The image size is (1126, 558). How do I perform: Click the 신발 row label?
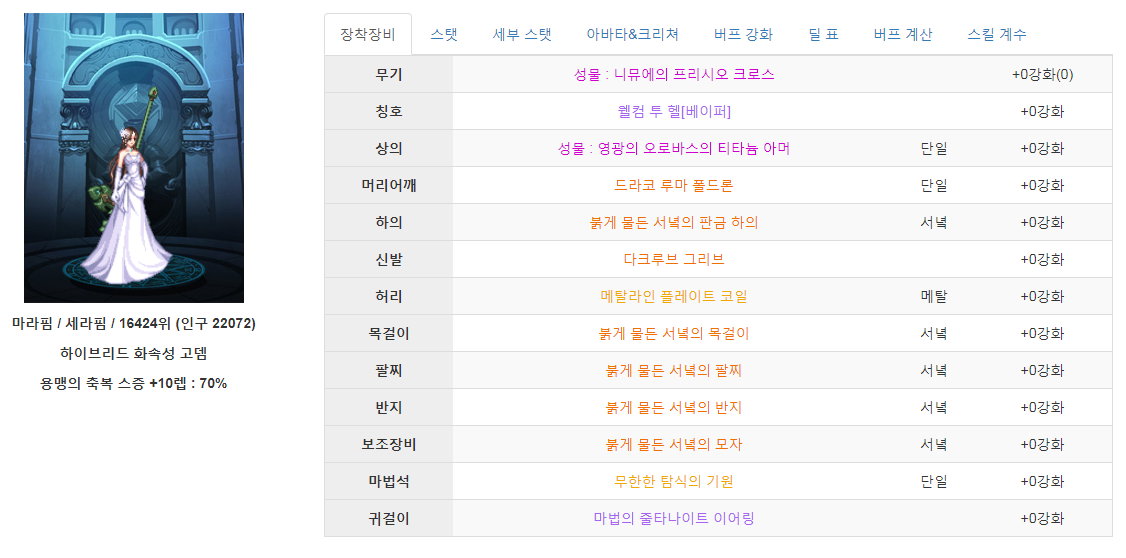pos(388,259)
